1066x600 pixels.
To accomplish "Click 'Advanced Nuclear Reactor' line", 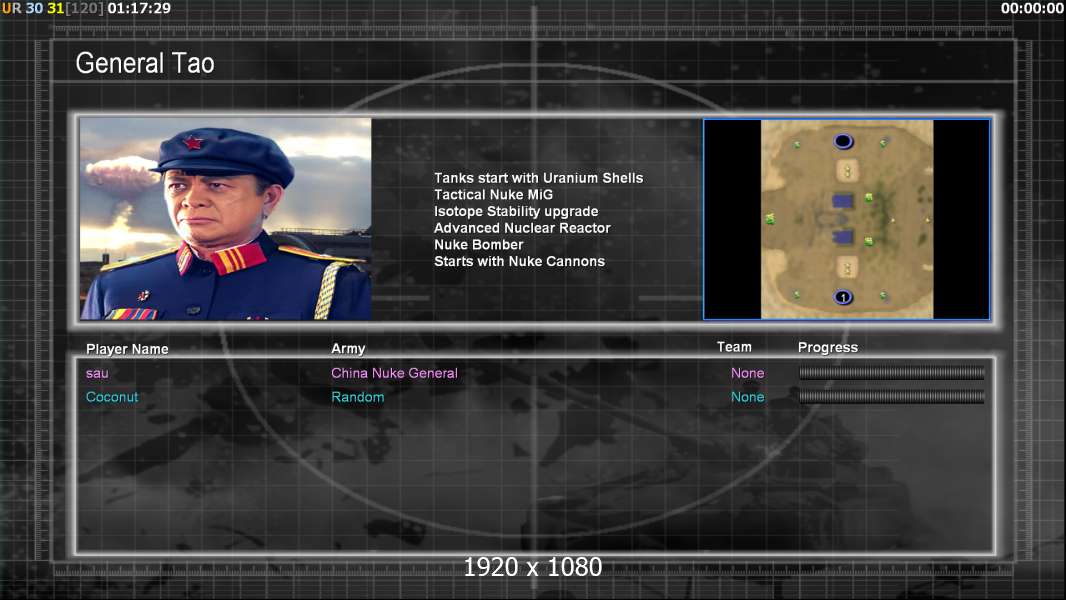I will [x=522, y=228].
